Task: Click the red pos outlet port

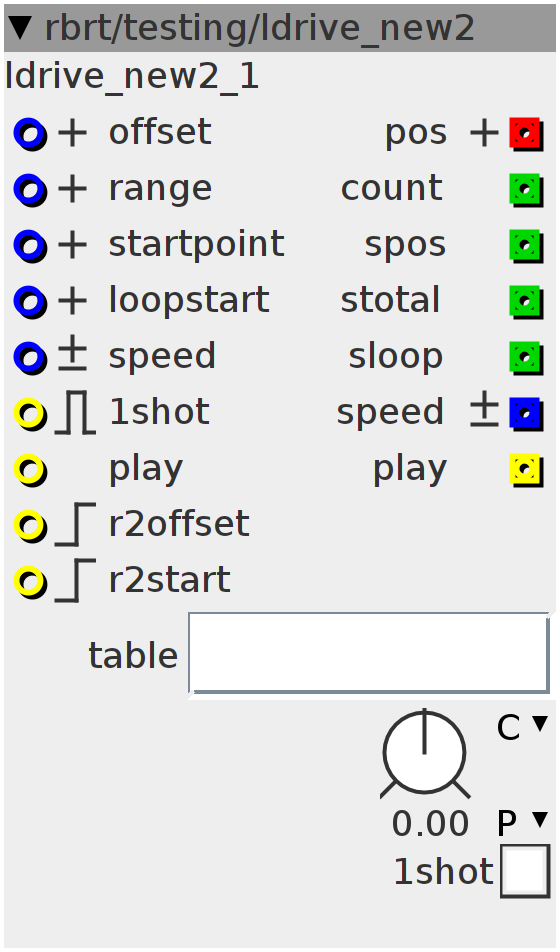Action: [525, 134]
